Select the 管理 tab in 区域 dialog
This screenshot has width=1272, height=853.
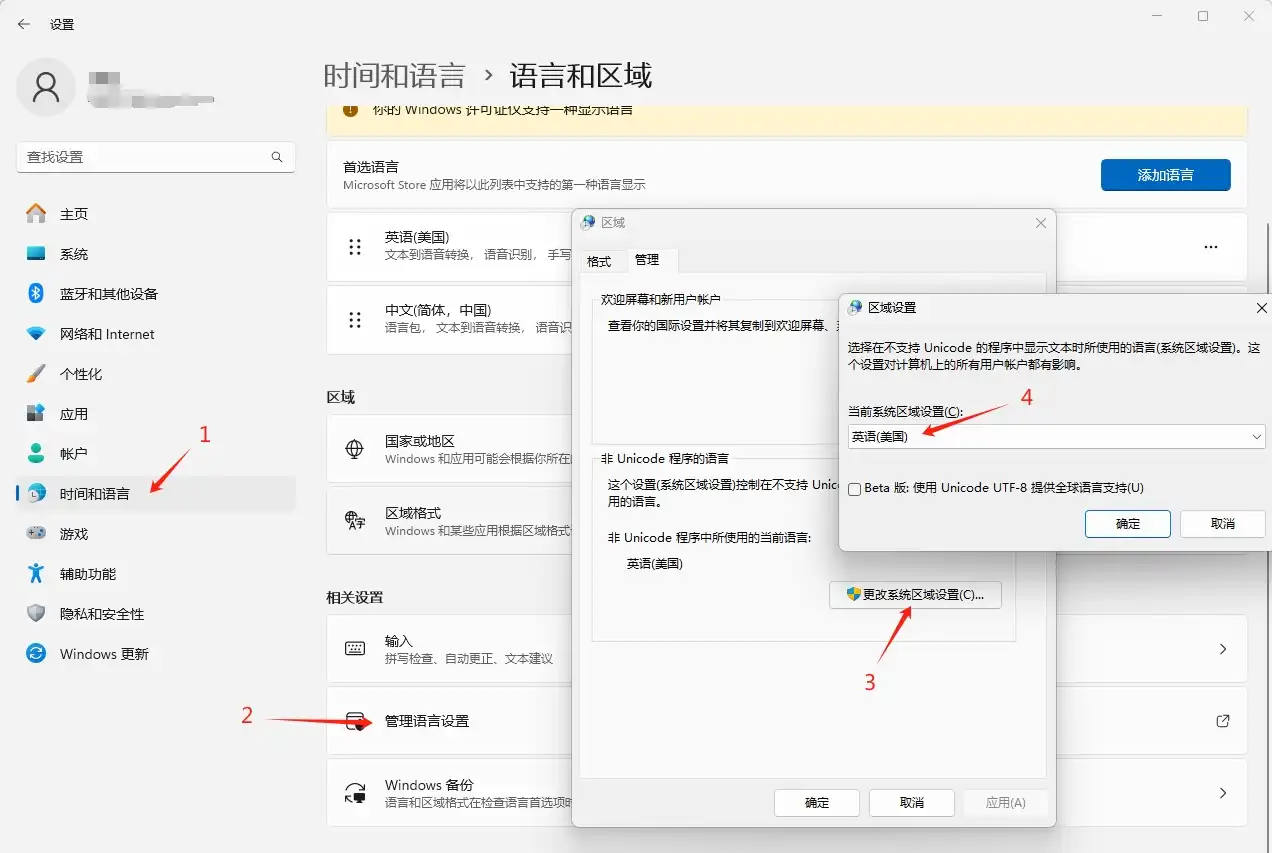point(648,260)
